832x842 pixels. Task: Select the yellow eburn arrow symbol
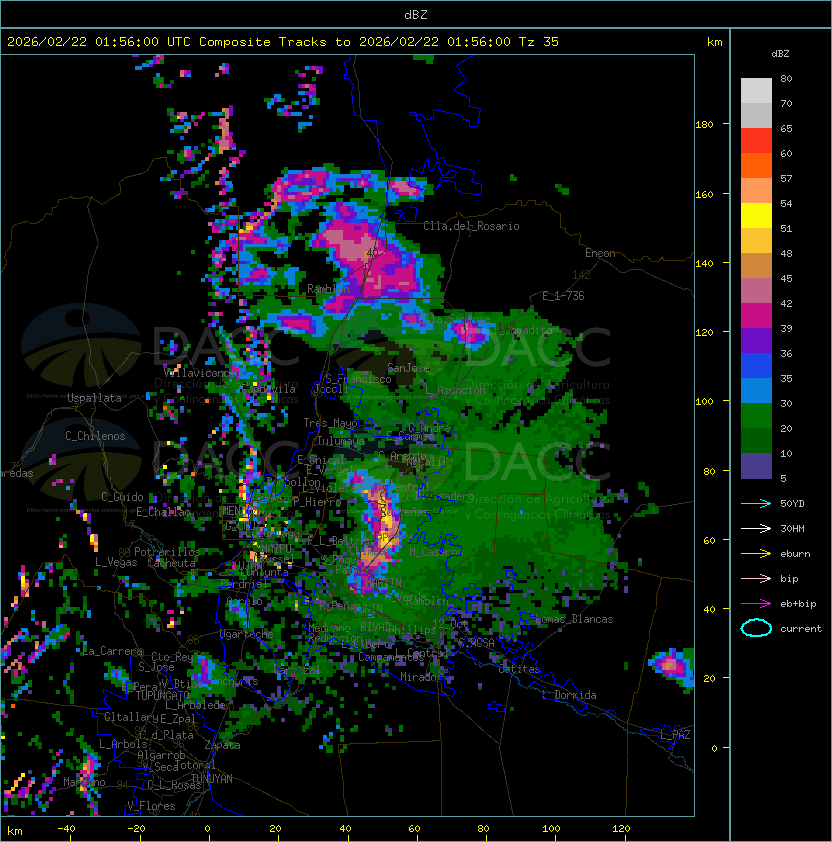(x=756, y=554)
